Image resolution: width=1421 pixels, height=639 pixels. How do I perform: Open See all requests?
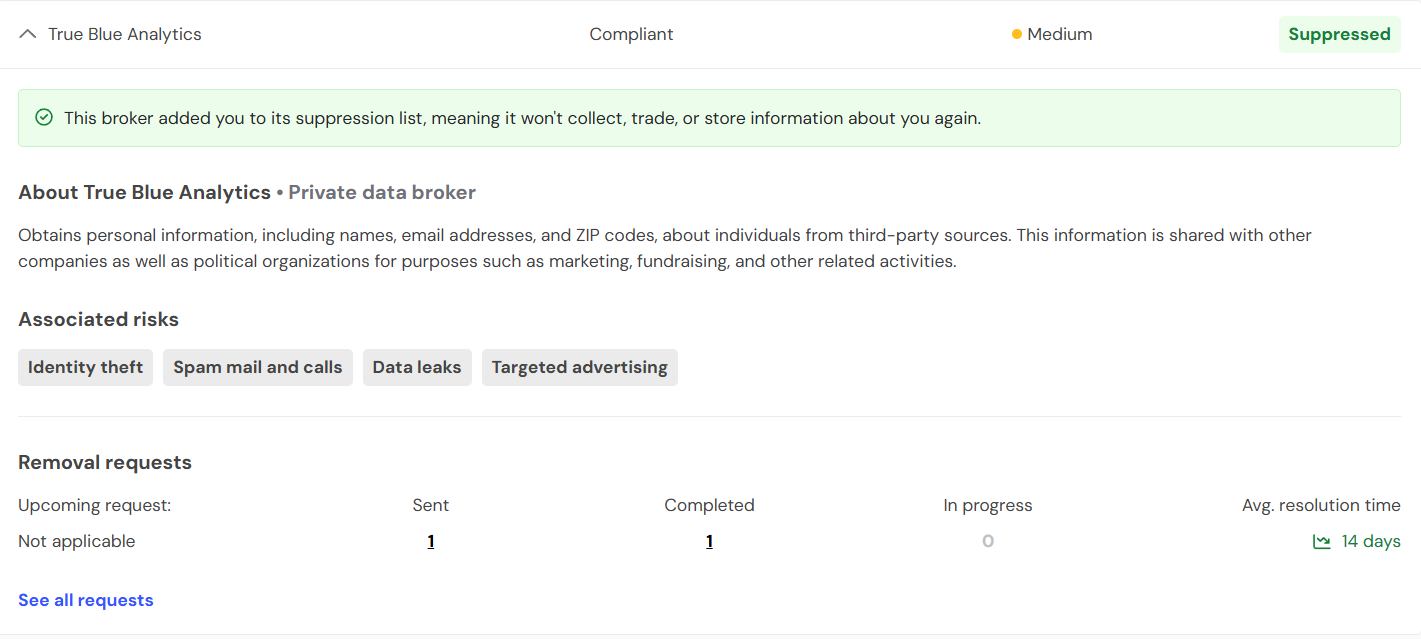(x=85, y=599)
